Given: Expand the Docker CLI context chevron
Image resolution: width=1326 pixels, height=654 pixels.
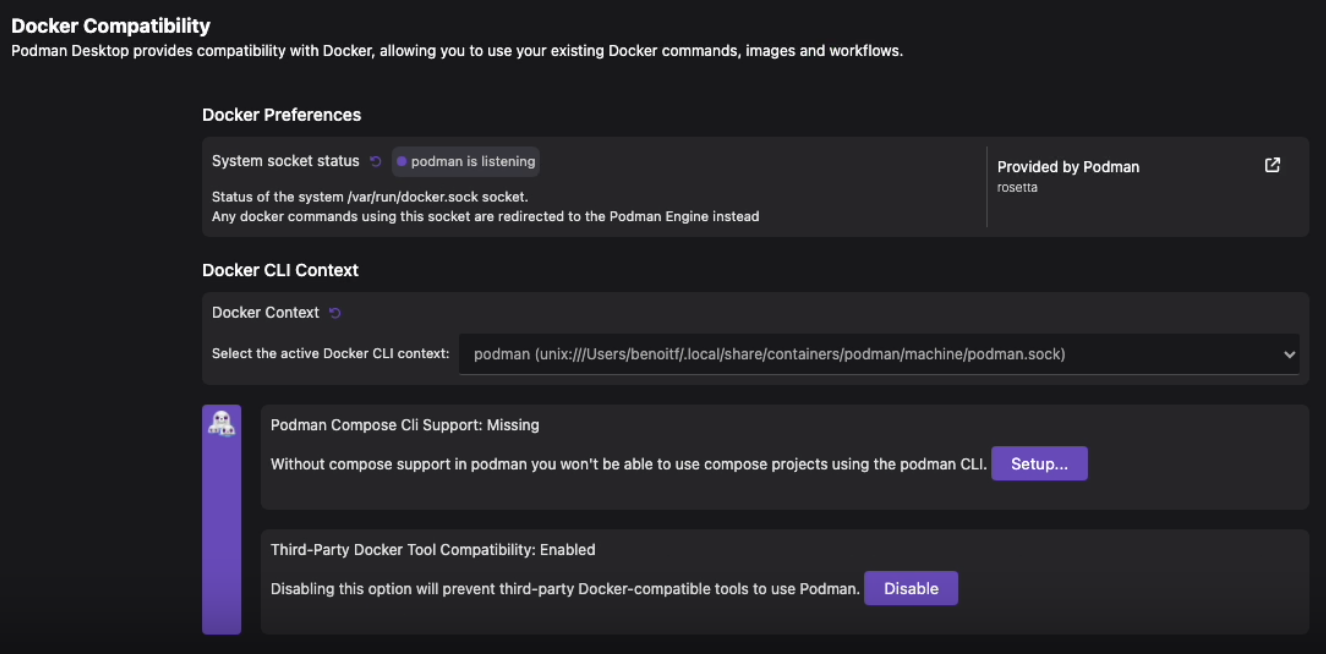Looking at the screenshot, I should [x=1288, y=354].
